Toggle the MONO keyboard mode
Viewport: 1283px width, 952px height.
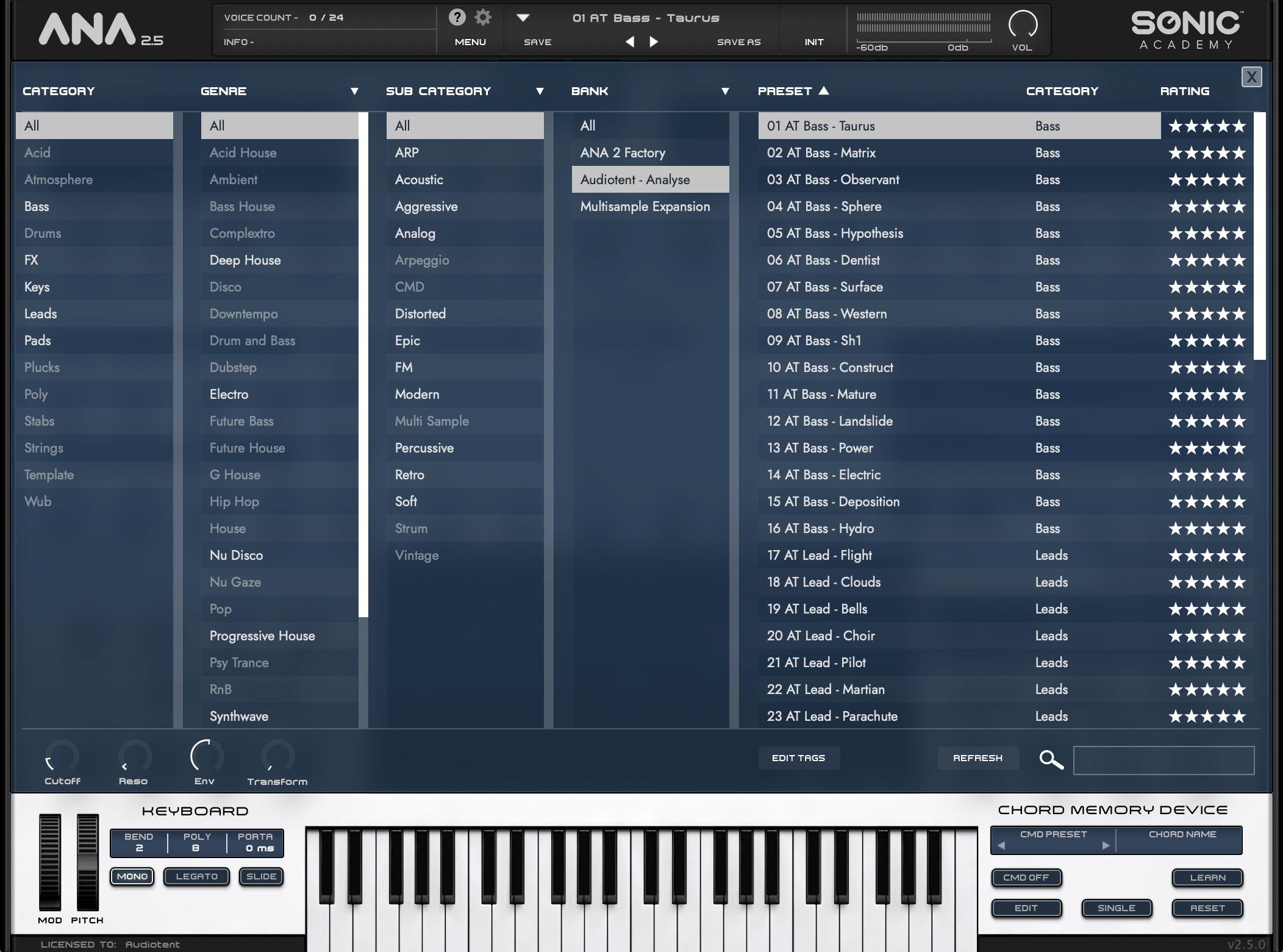[132, 876]
